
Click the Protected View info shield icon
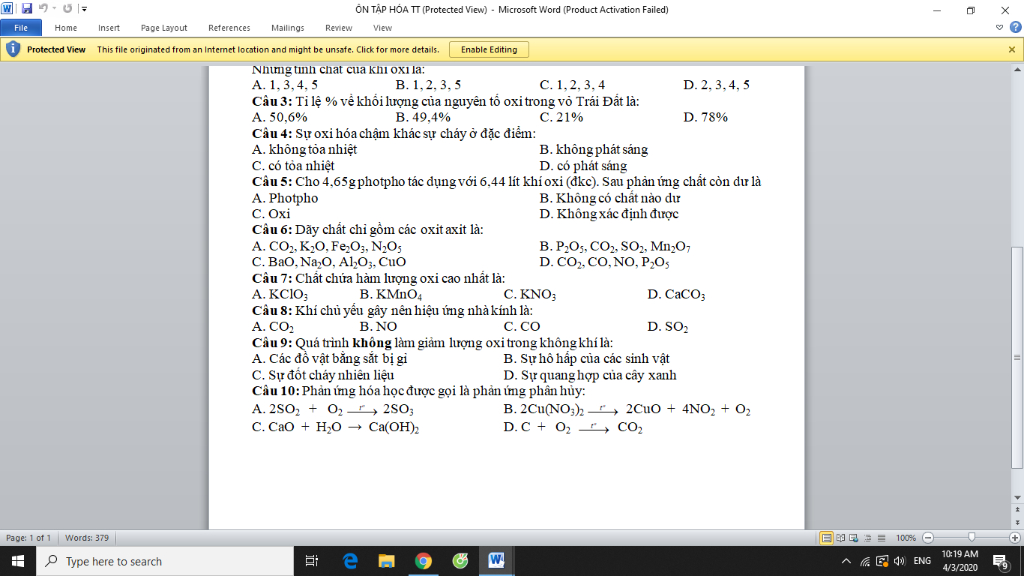pyautogui.click(x=12, y=50)
